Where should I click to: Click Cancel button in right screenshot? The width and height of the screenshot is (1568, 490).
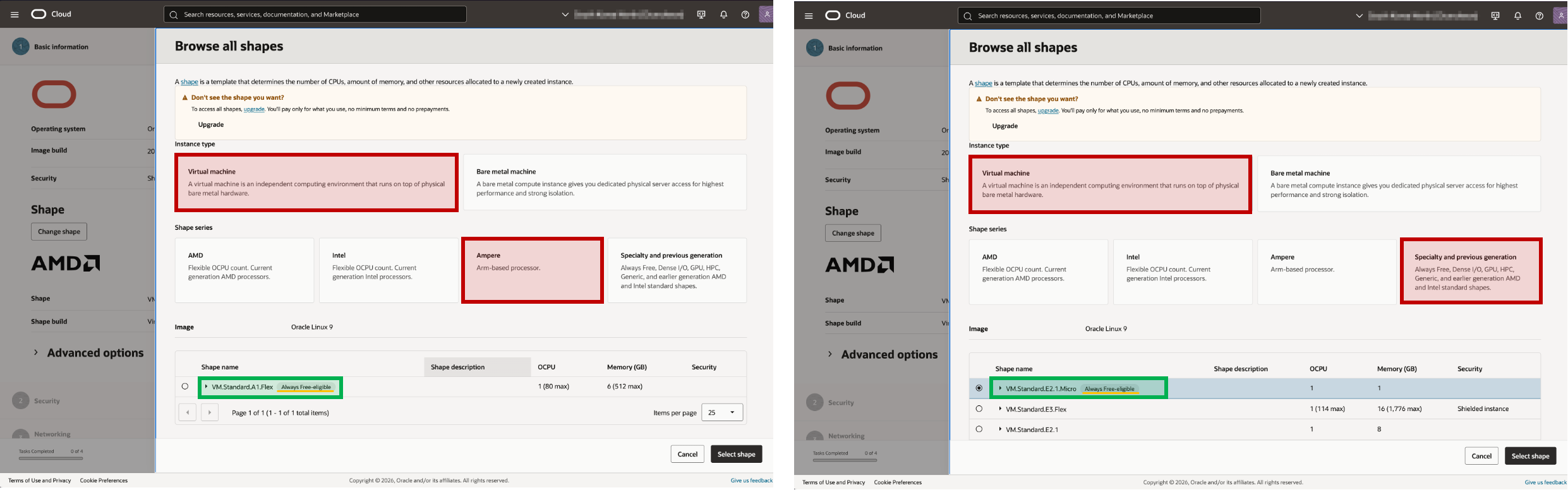point(1481,456)
